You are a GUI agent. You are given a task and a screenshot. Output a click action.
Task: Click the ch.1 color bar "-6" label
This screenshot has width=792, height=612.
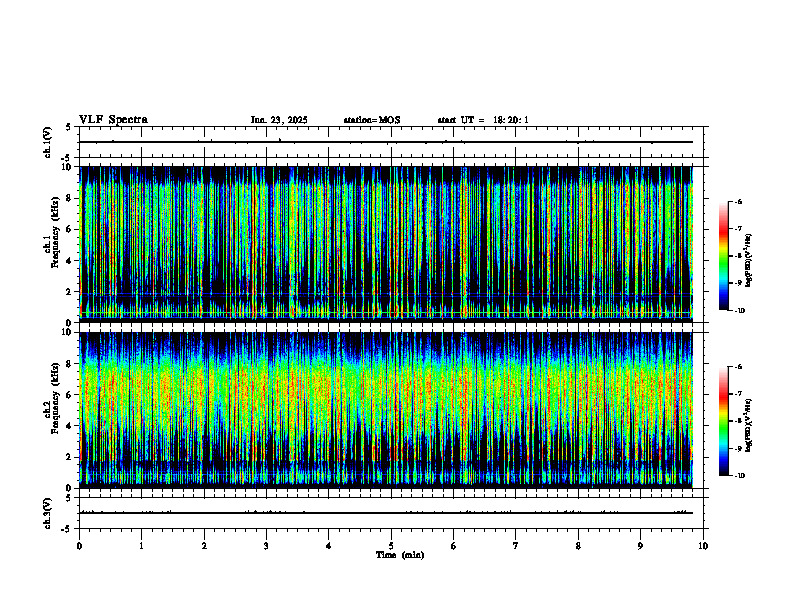point(738,201)
